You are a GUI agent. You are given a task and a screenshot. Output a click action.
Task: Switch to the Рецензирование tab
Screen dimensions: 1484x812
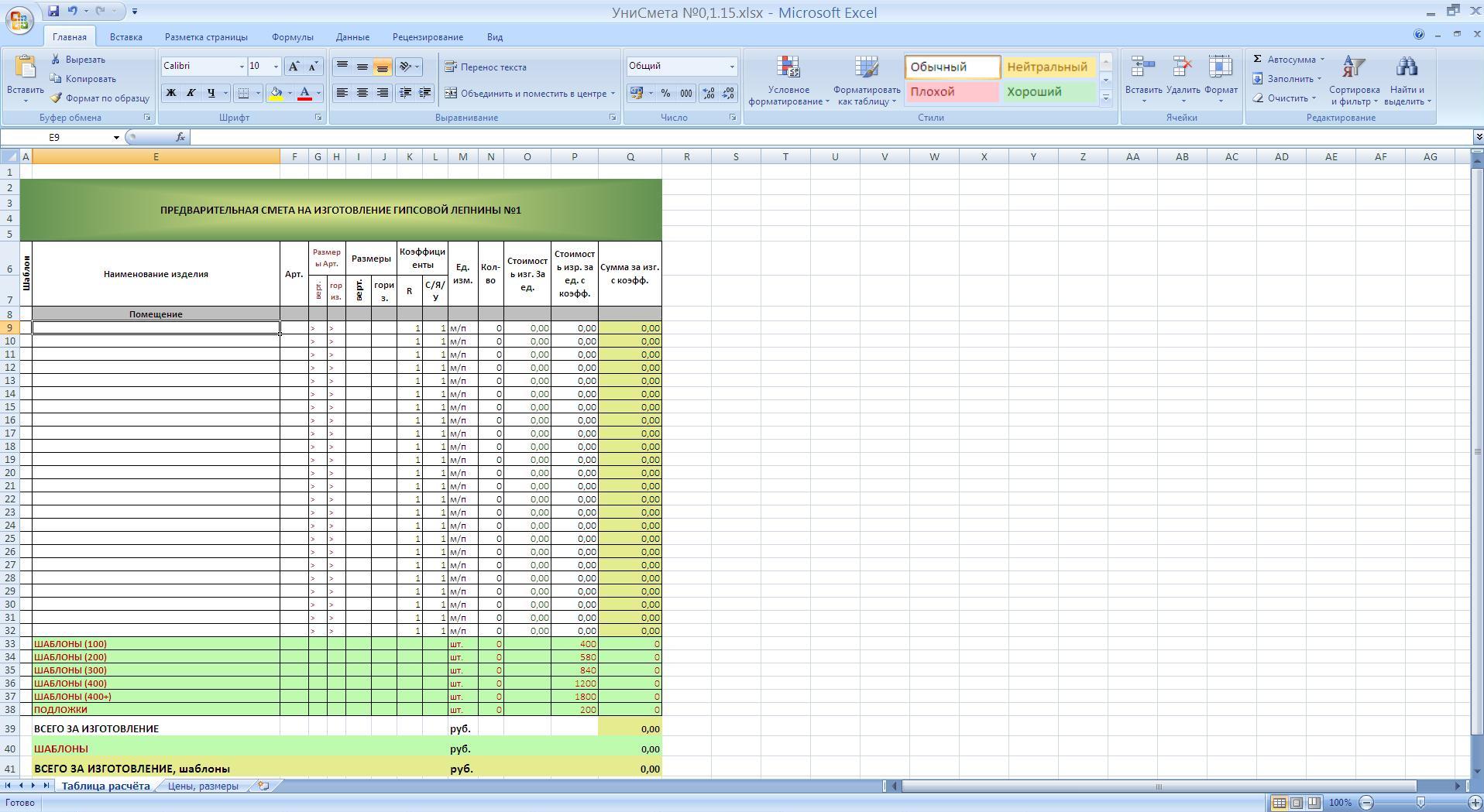pos(428,37)
